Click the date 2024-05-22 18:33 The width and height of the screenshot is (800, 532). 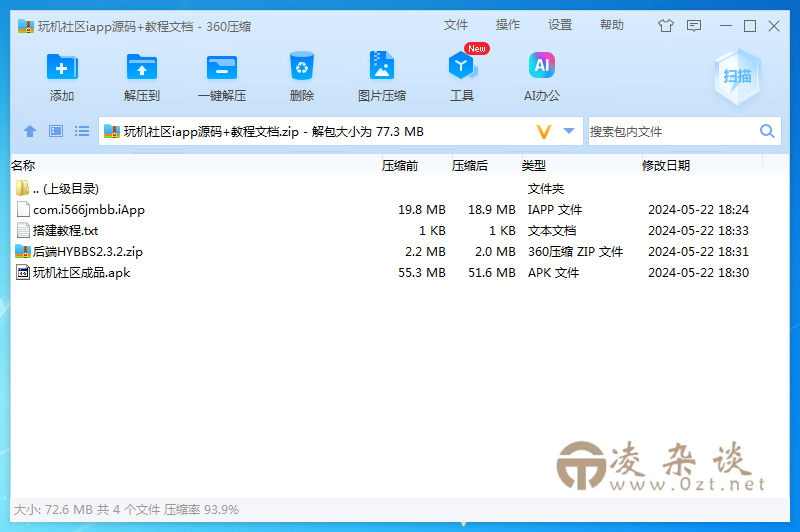[x=698, y=231]
